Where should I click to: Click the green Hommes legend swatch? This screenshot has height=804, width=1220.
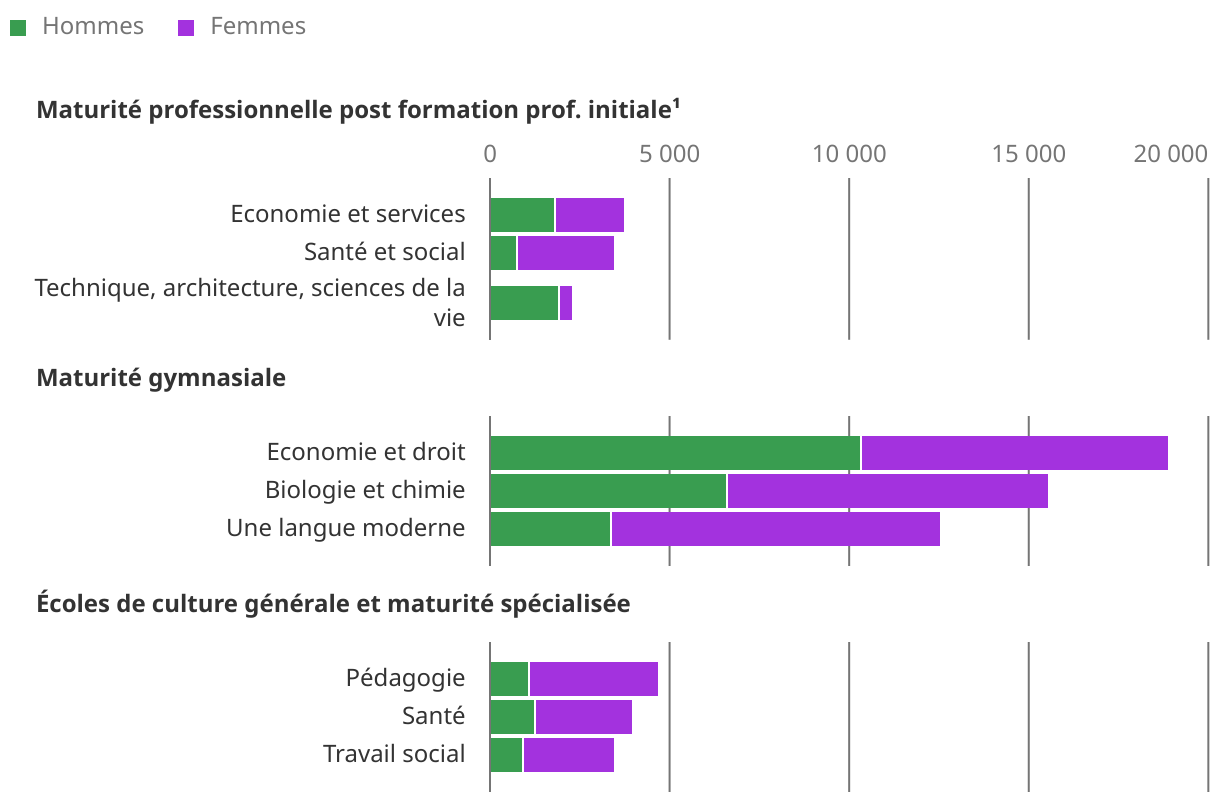(18, 28)
